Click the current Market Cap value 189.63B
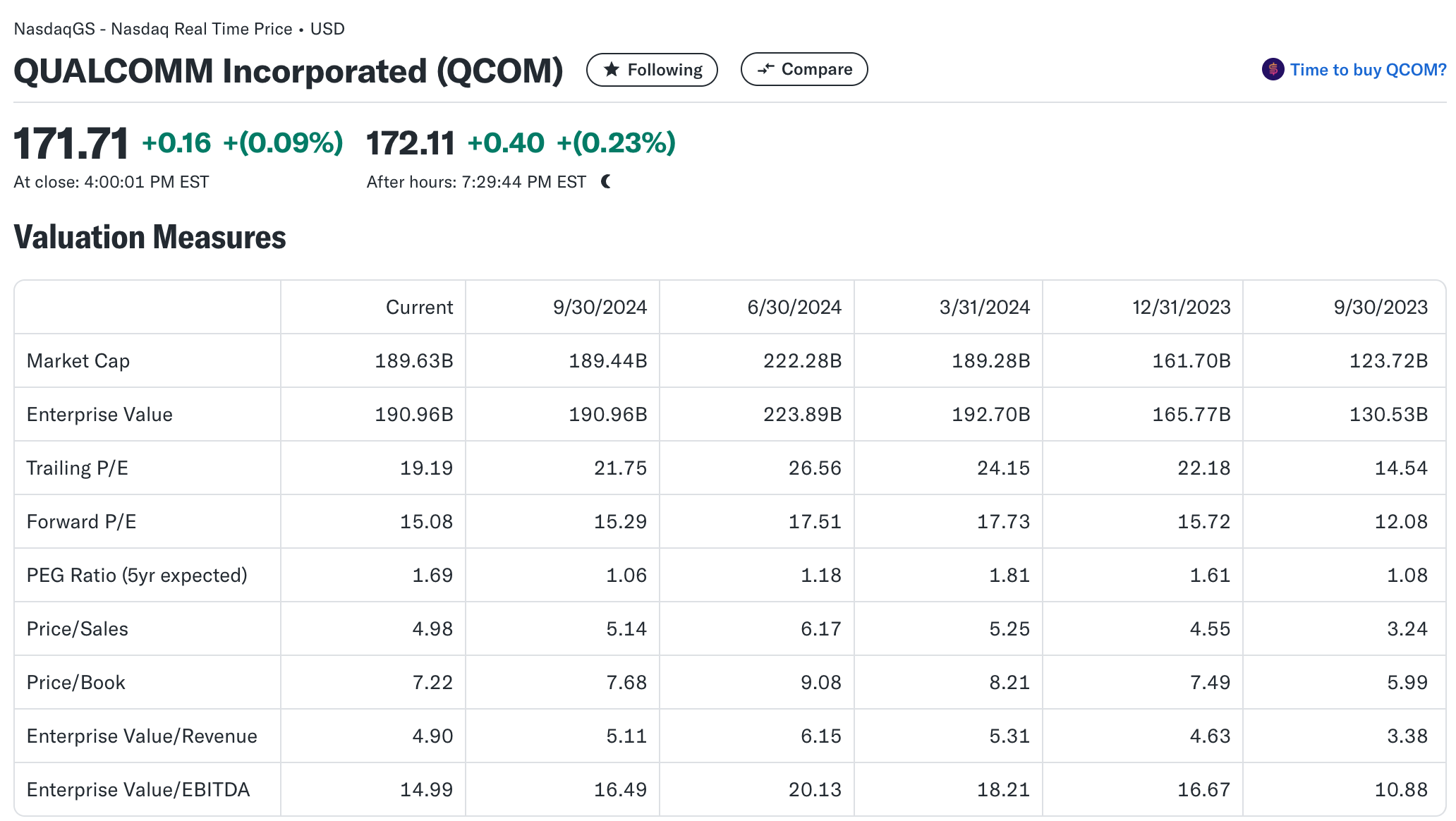This screenshot has width=1456, height=821. pos(413,361)
